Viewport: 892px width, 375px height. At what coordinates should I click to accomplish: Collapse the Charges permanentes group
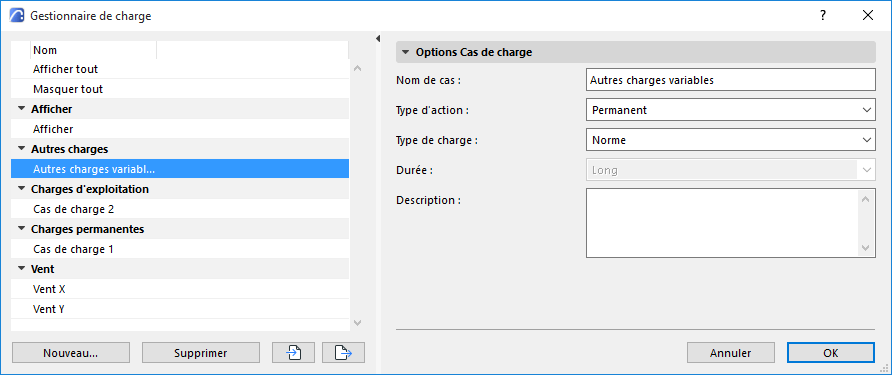tap(22, 229)
